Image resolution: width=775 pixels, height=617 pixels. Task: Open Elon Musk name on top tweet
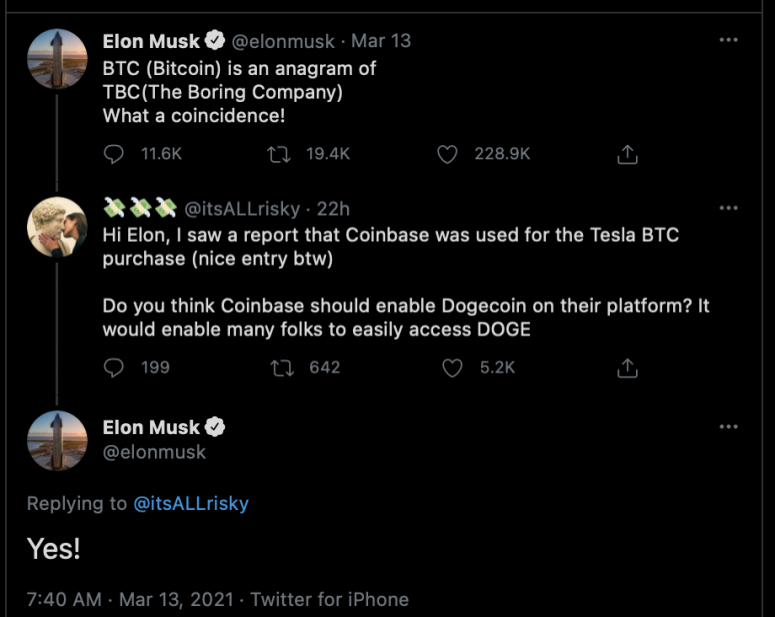tap(151, 41)
